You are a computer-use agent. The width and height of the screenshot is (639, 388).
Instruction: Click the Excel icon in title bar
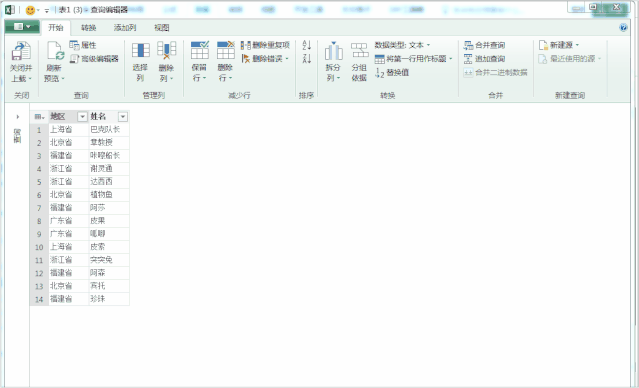tap(10, 10)
